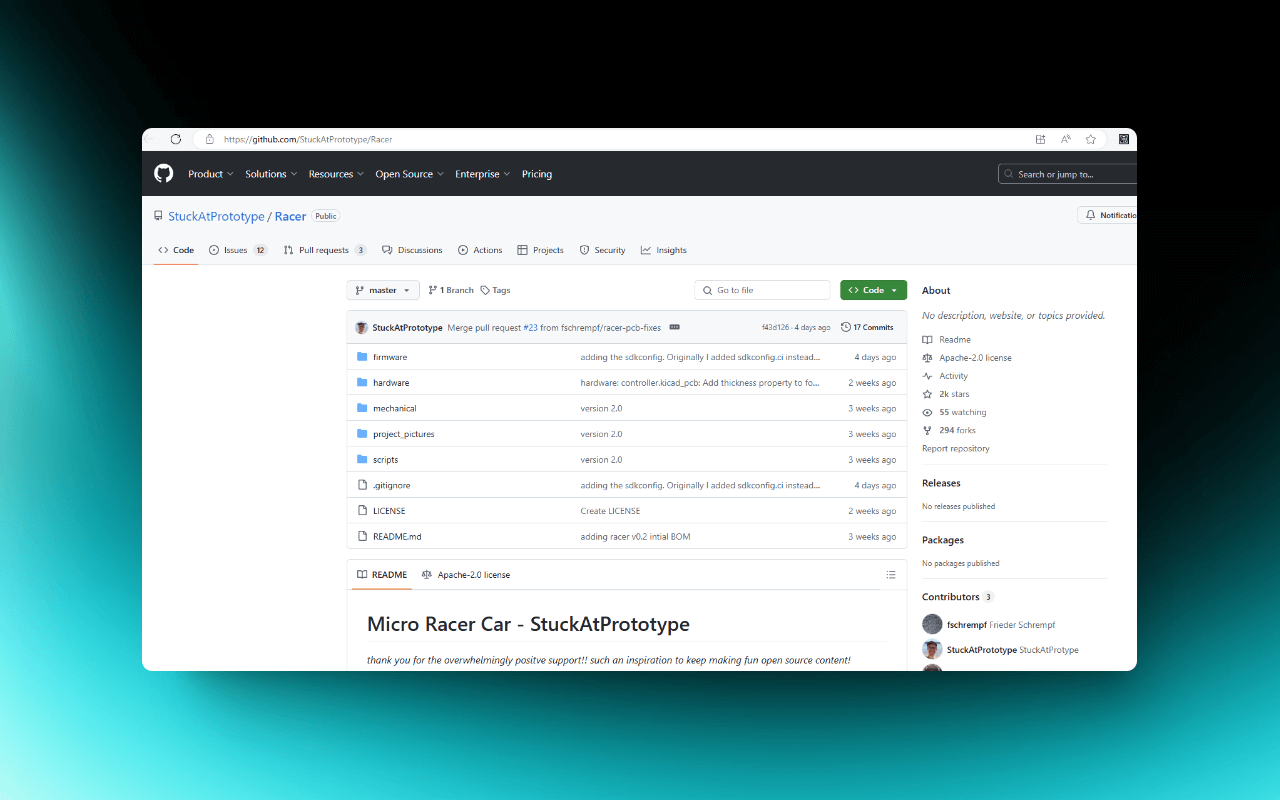Open the LICENSE file

[389, 511]
